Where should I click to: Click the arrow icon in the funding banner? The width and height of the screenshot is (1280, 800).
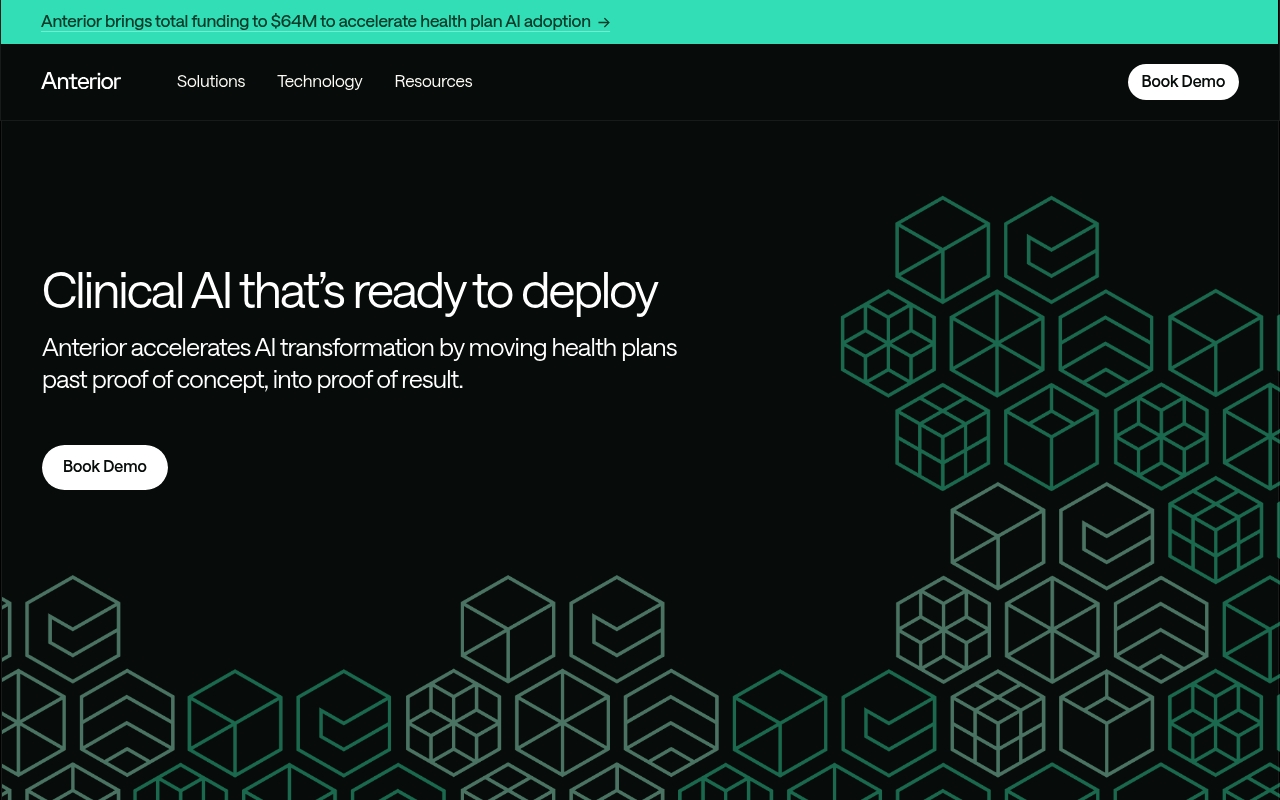coord(603,22)
